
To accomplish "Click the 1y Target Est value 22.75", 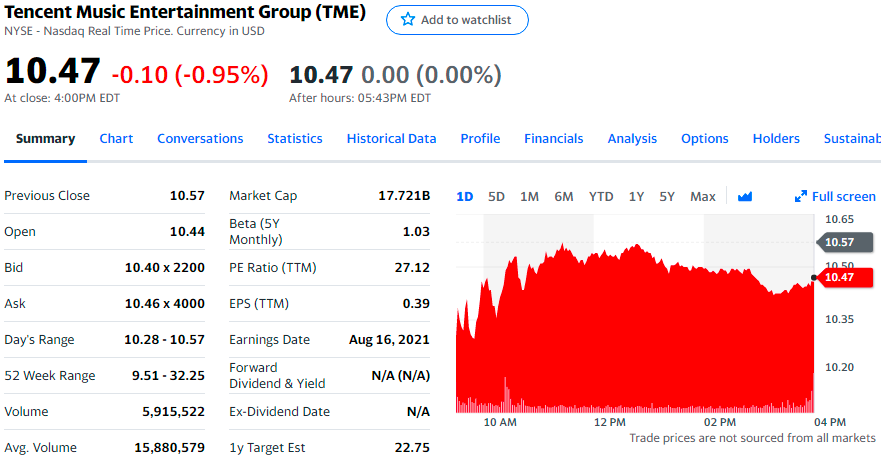I will [412, 448].
